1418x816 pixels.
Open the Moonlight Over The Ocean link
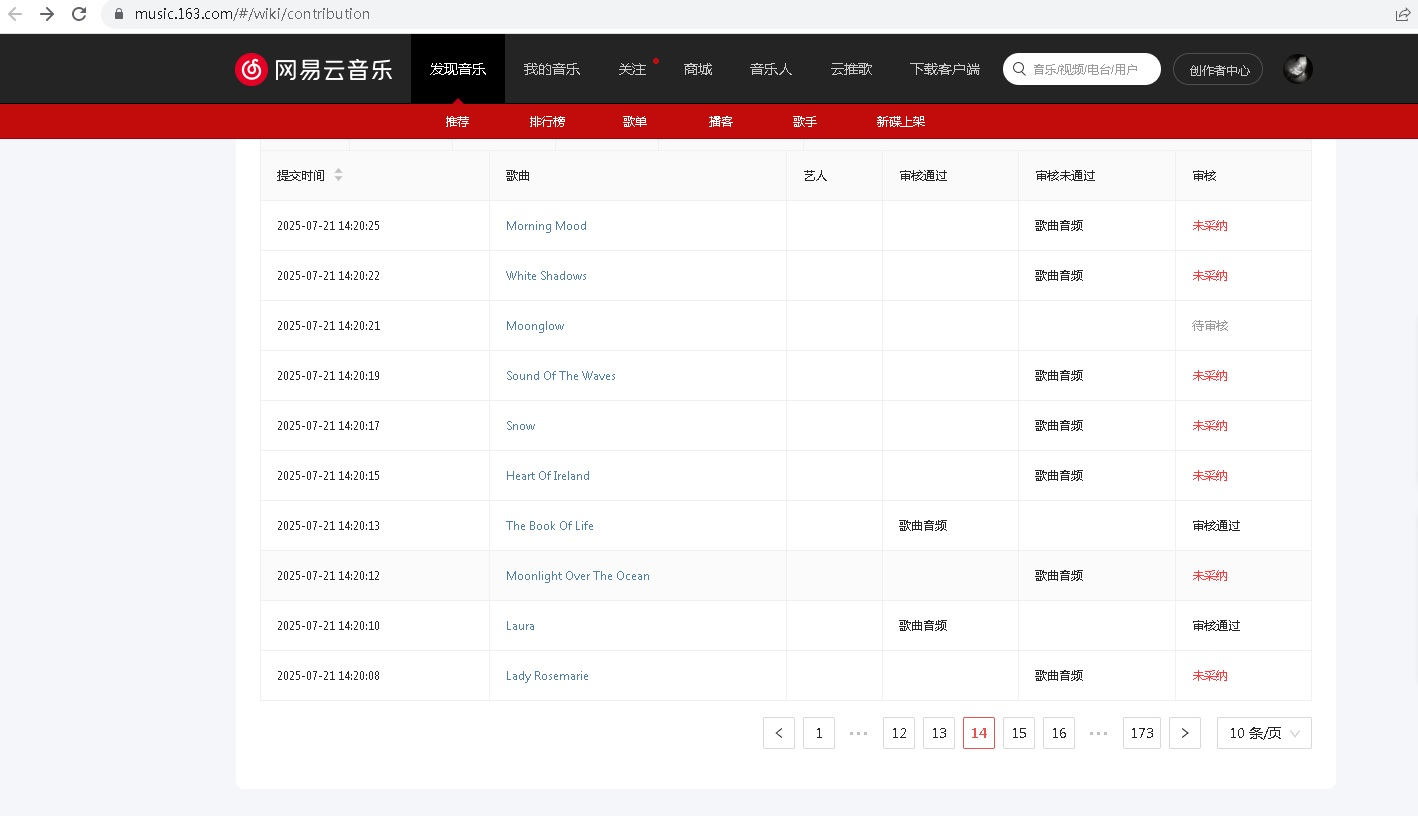tap(577, 576)
